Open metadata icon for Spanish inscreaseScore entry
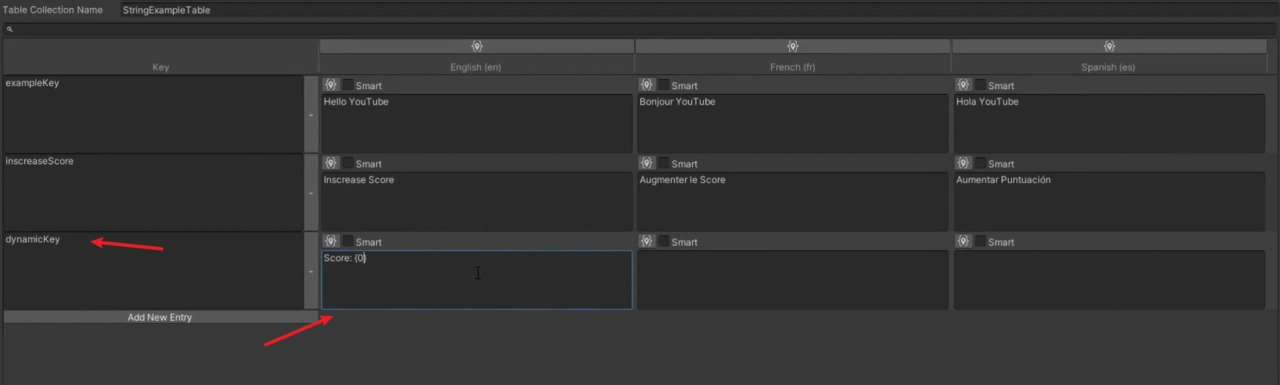 [x=964, y=163]
